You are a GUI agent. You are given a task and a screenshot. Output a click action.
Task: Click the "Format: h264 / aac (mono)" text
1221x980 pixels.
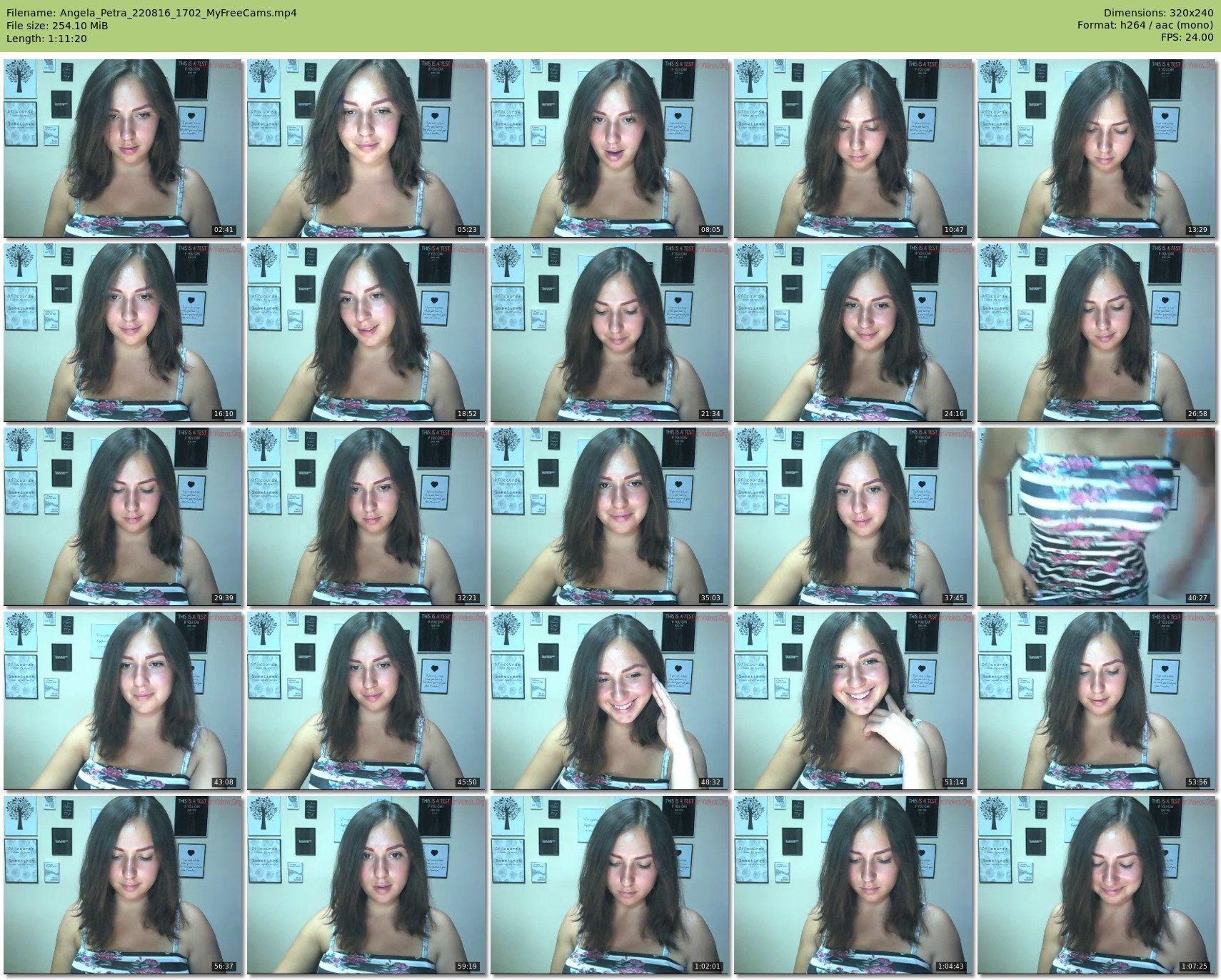coord(1145,26)
